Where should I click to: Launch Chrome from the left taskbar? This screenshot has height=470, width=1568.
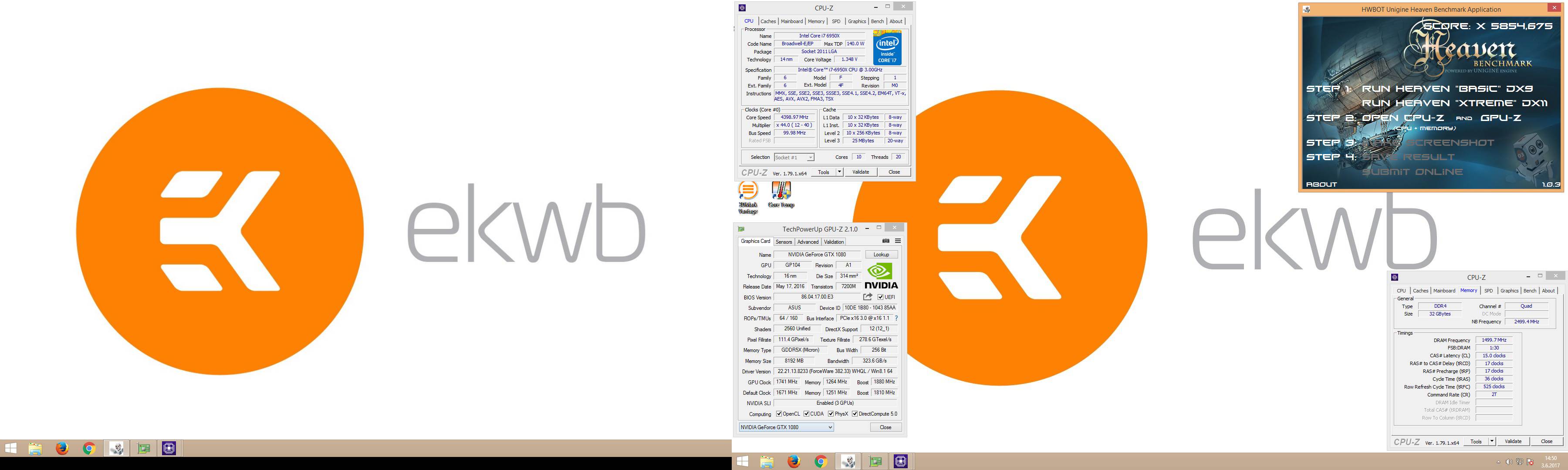(x=89, y=449)
